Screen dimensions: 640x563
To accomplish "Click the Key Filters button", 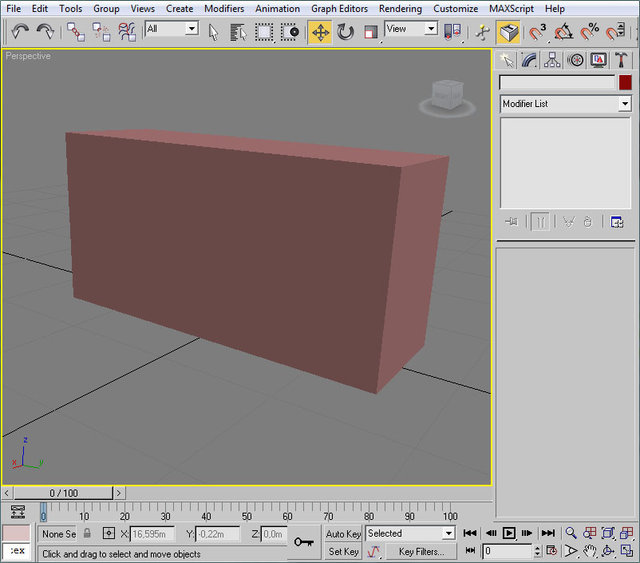I will click(421, 551).
